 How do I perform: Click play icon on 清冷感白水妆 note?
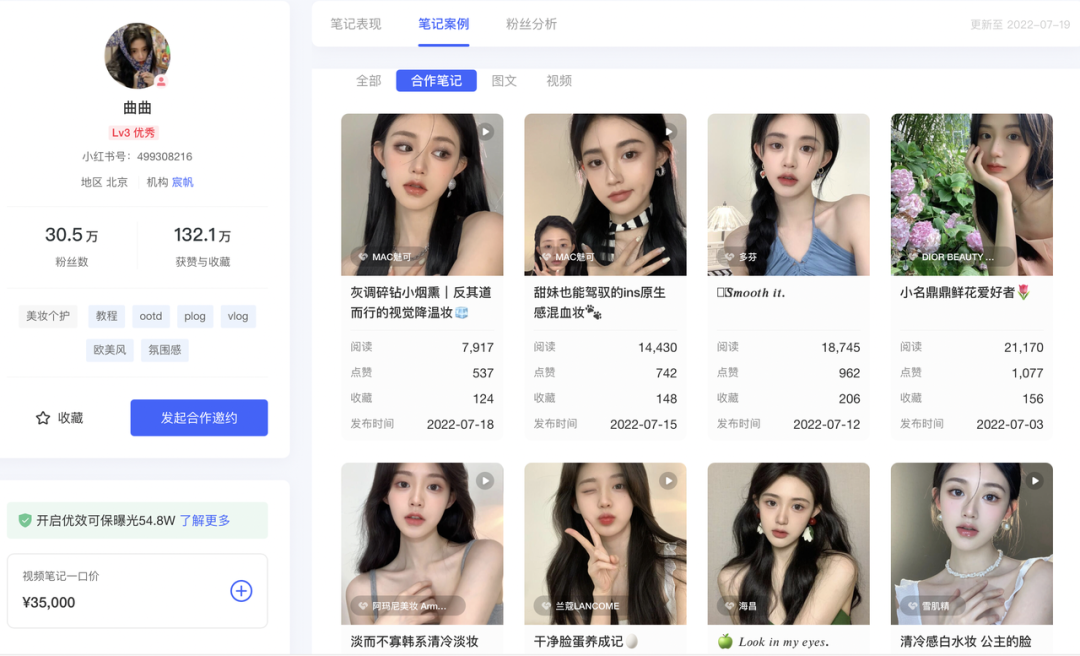click(x=1035, y=481)
